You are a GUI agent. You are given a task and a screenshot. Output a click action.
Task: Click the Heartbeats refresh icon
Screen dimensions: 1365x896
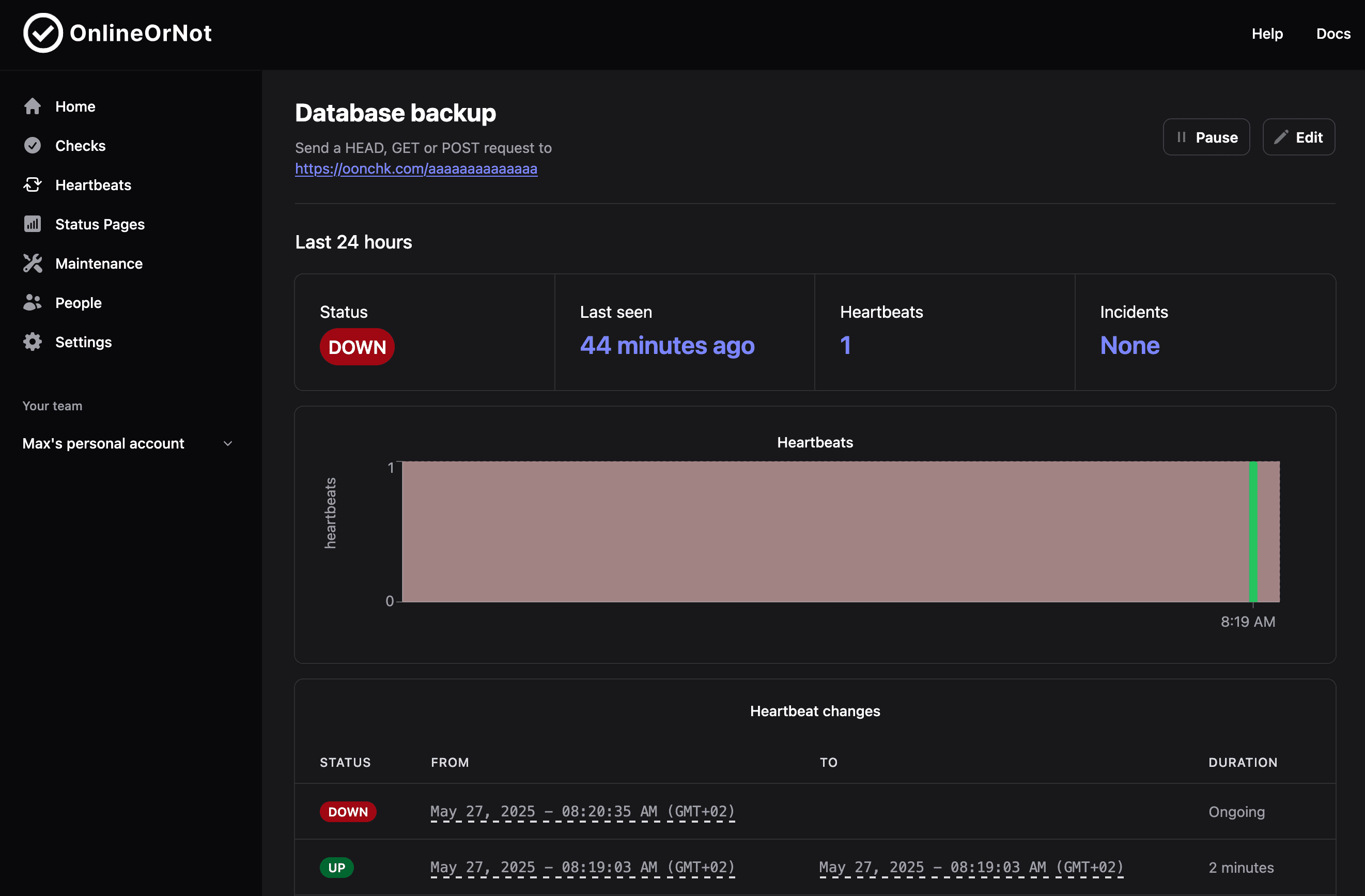(x=33, y=184)
